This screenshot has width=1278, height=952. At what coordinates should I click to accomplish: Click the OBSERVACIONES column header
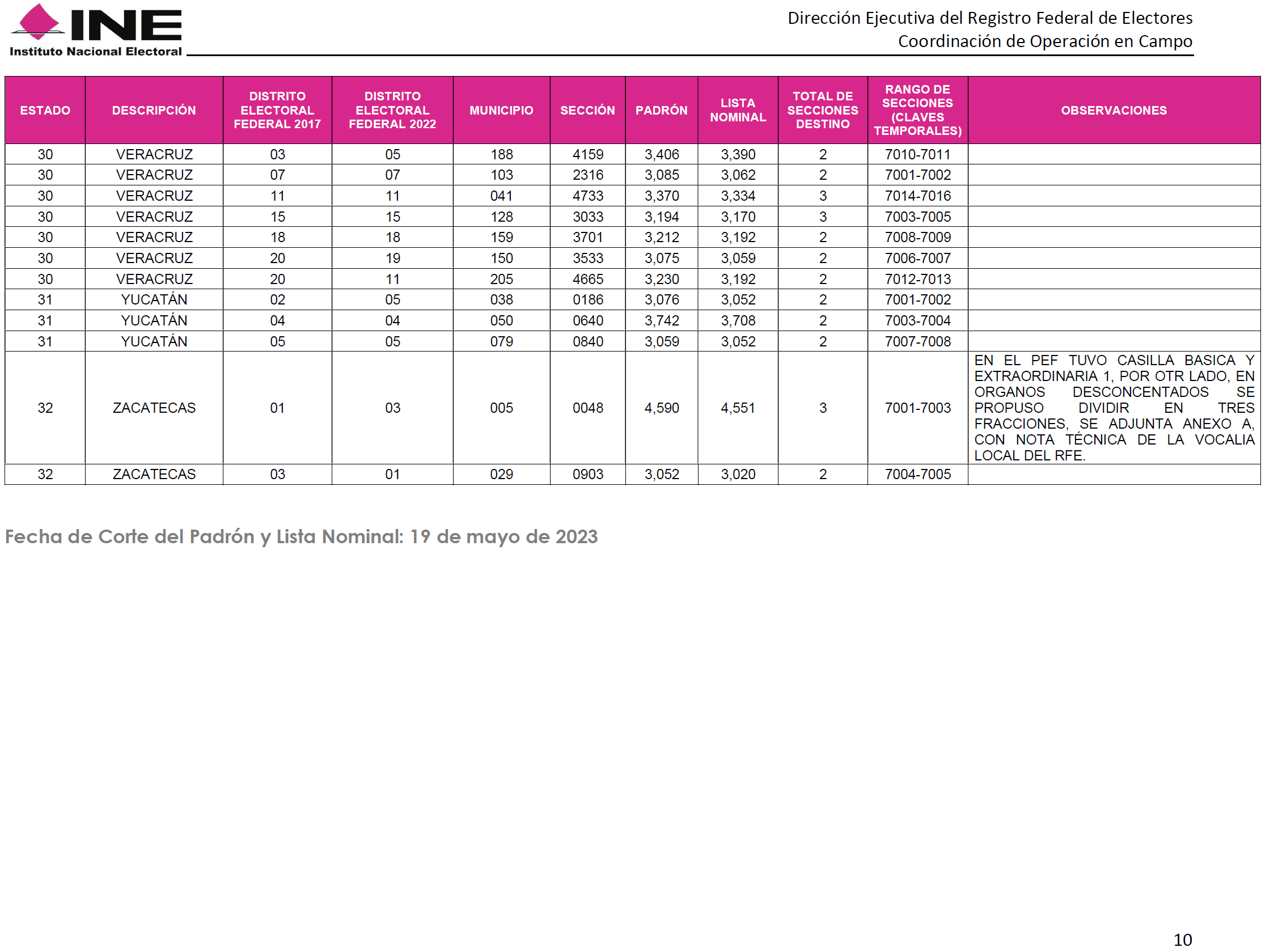1113,110
